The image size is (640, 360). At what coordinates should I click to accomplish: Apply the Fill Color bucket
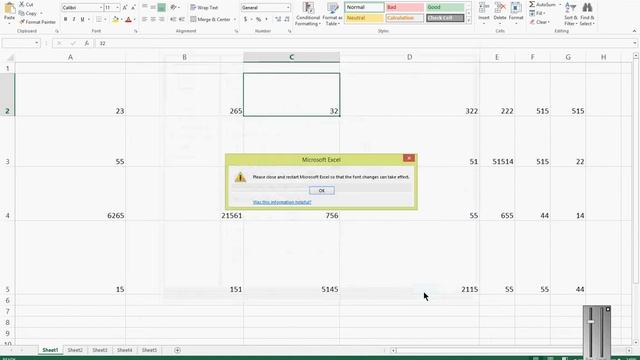pyautogui.click(x=116, y=19)
